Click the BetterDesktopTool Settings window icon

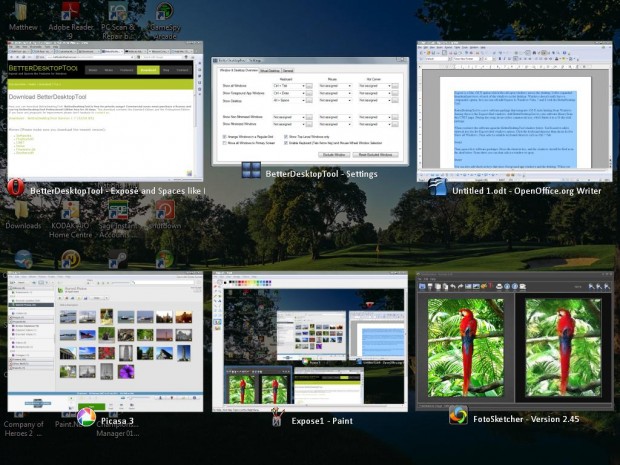click(x=251, y=170)
